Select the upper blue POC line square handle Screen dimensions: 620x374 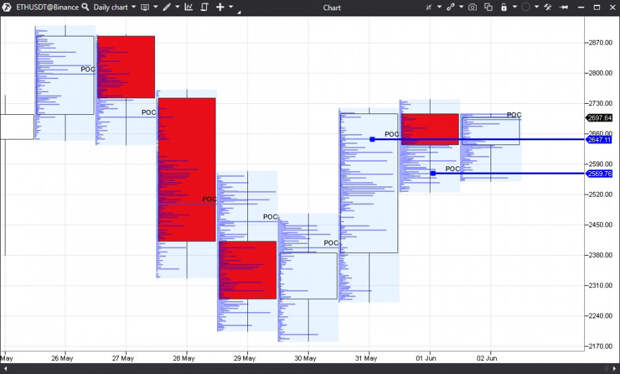click(372, 139)
